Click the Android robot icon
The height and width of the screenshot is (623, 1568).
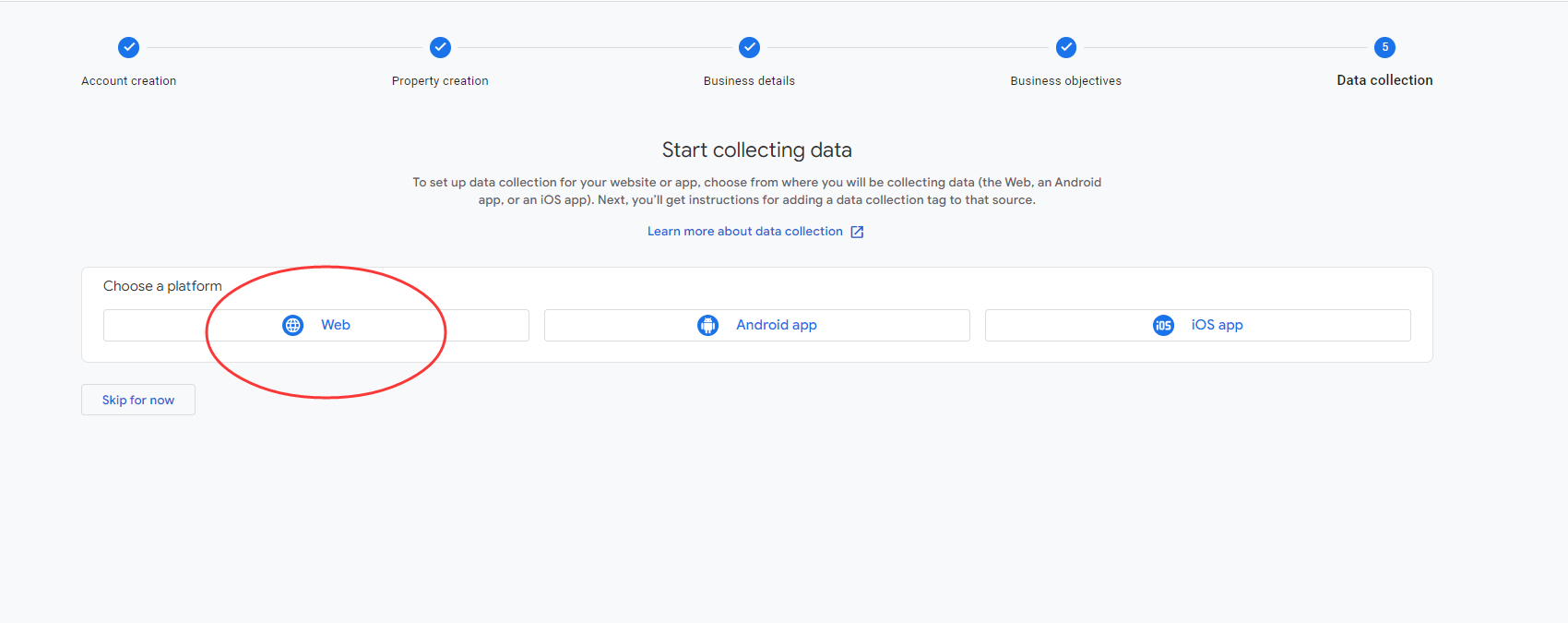point(707,325)
